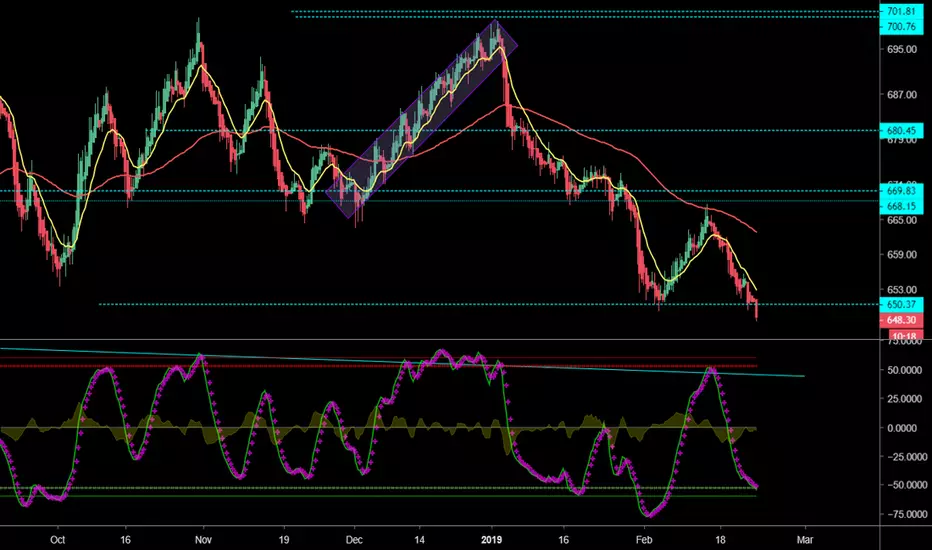The height and width of the screenshot is (550, 932).
Task: Click the Oct date on time axis
Action: (58, 540)
